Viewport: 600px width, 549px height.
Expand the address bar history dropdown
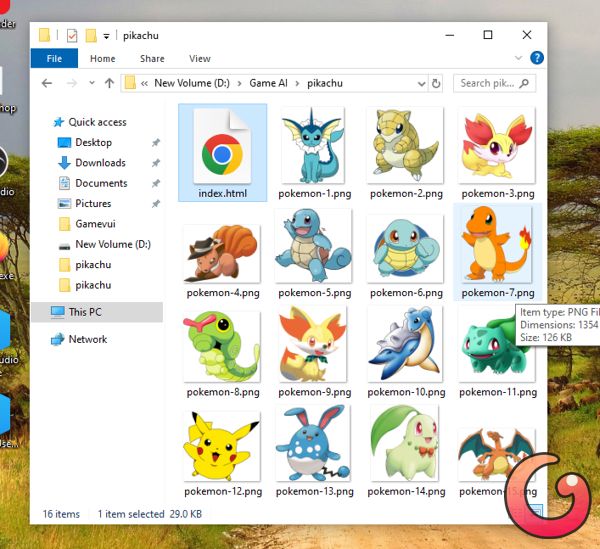point(421,83)
